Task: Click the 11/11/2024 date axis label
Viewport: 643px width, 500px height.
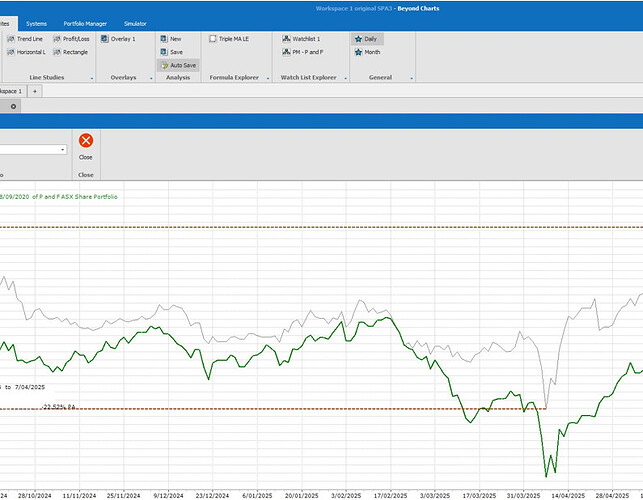Action: pos(79,495)
